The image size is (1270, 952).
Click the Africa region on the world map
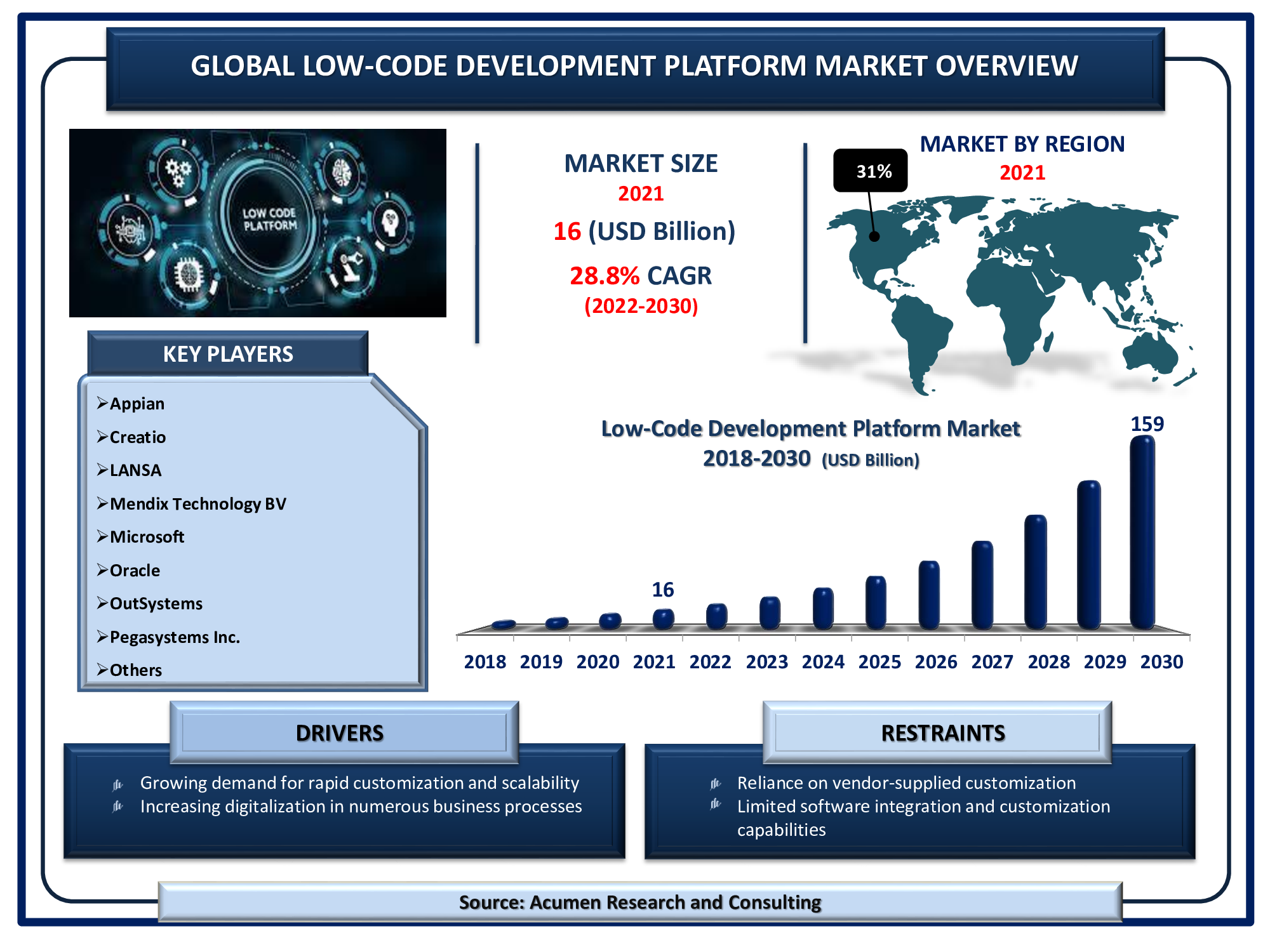(1010, 311)
